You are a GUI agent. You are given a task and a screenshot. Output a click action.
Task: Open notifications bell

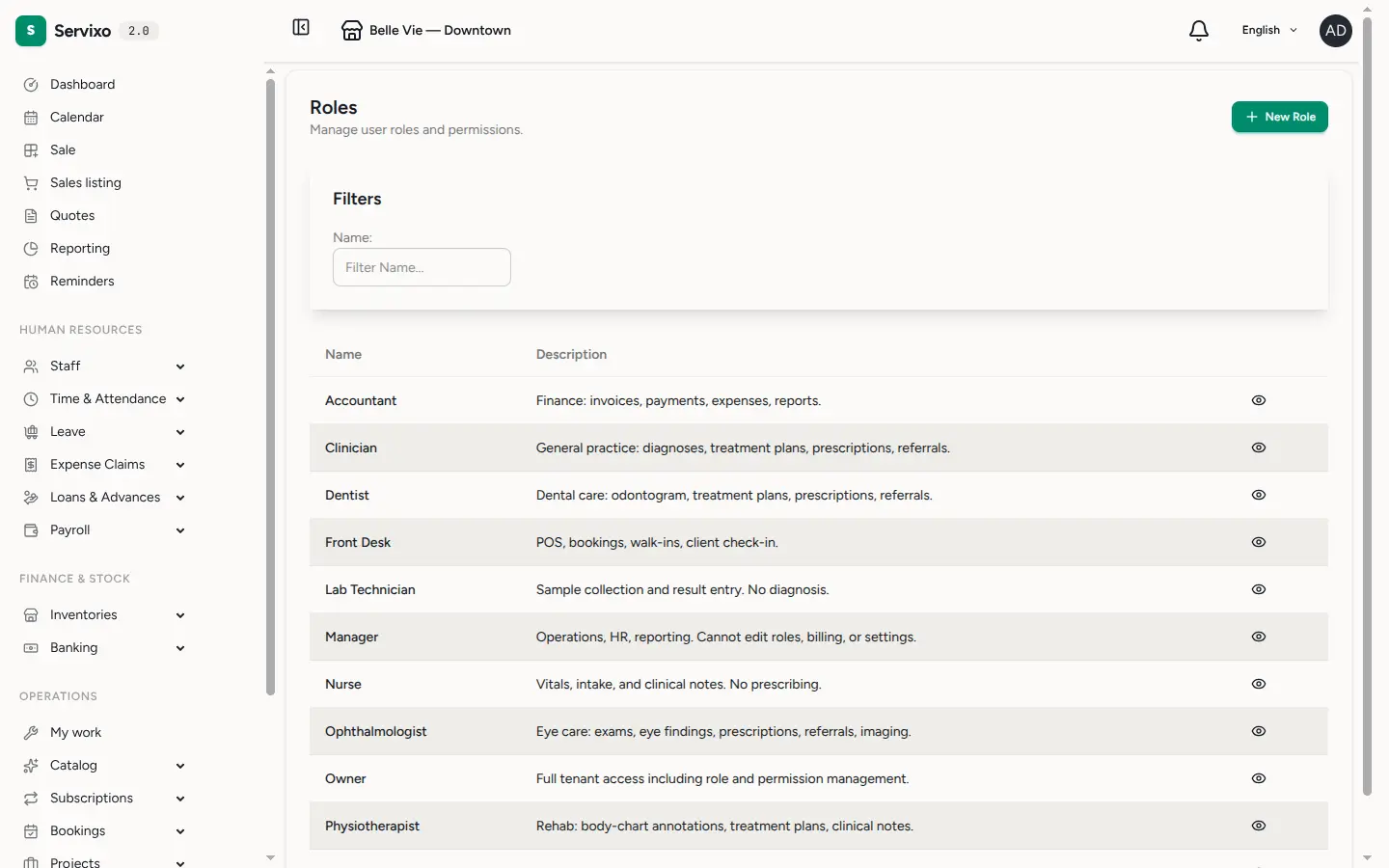(1199, 31)
